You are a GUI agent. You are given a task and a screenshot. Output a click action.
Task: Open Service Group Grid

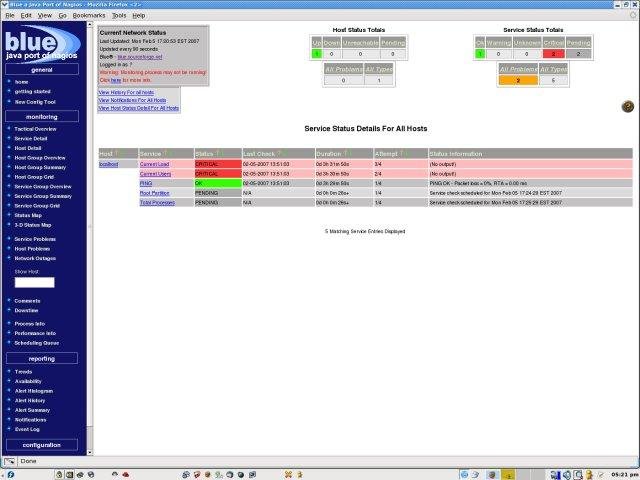click(x=37, y=206)
